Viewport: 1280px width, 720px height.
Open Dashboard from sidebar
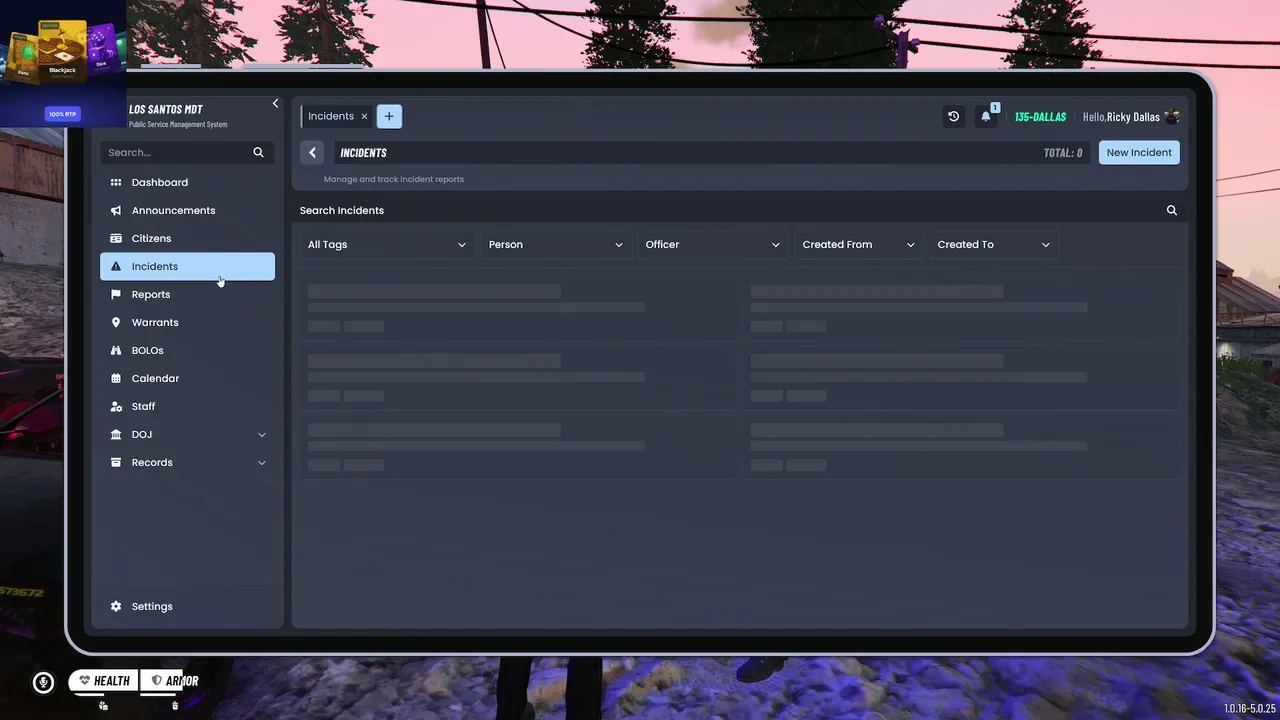tap(187, 182)
